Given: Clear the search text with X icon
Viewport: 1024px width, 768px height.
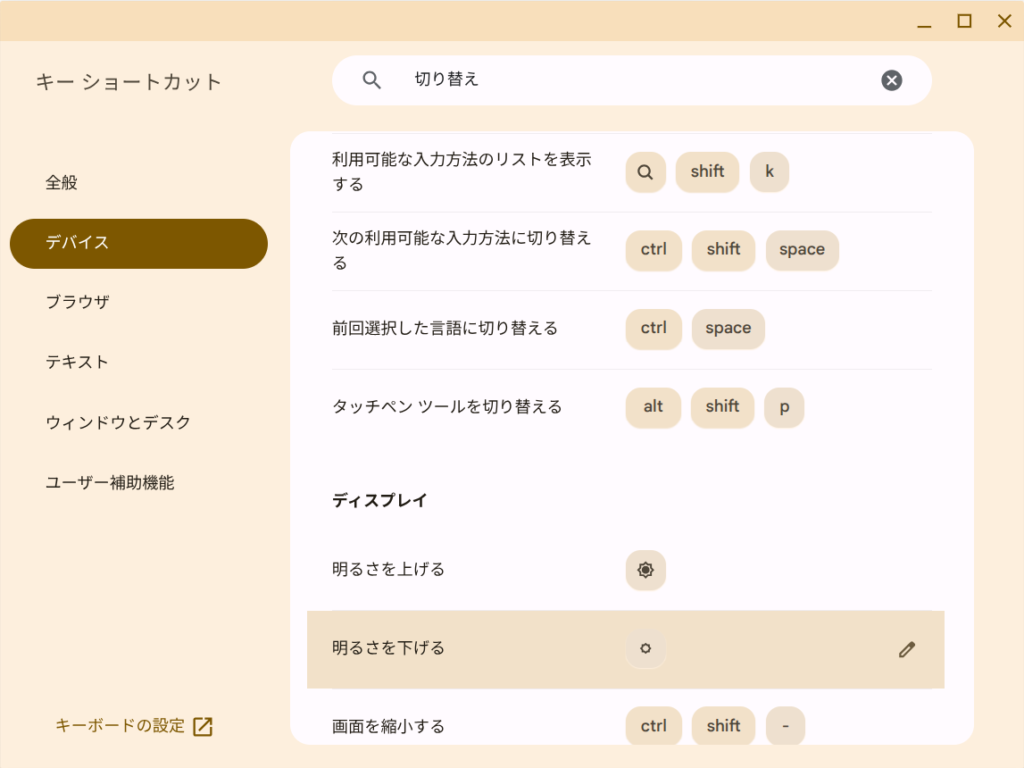Looking at the screenshot, I should pyautogui.click(x=891, y=80).
